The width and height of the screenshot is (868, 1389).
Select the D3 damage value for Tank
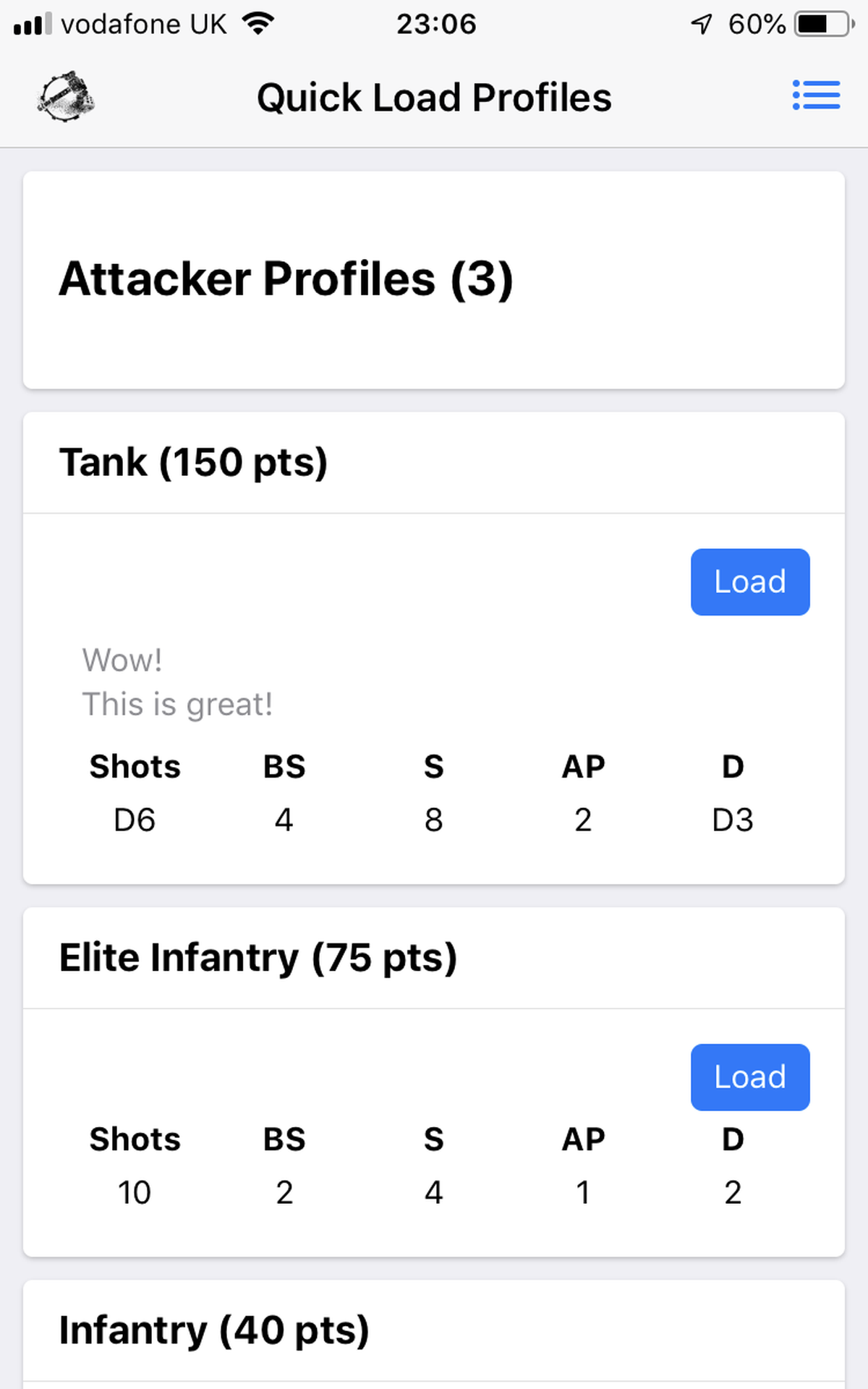(x=732, y=819)
